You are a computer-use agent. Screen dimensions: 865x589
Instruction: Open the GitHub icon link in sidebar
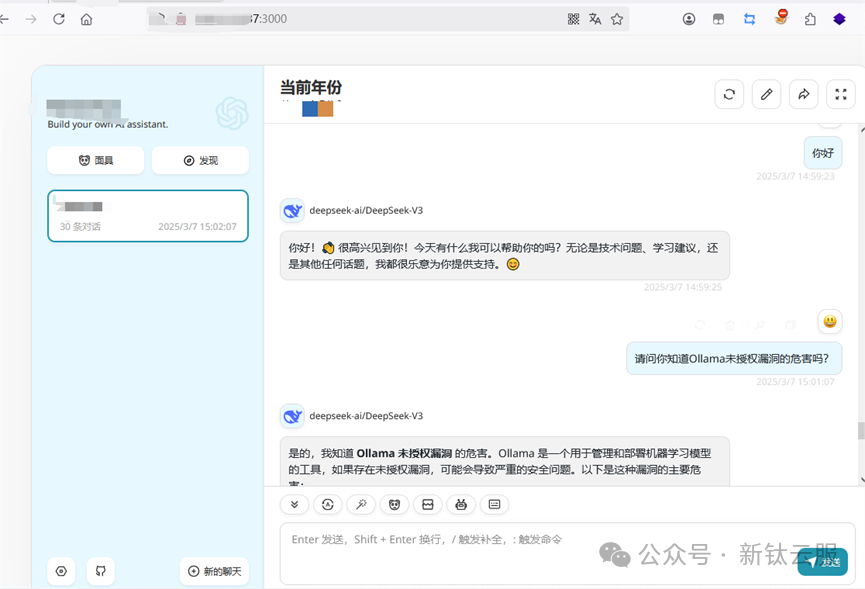click(x=101, y=571)
